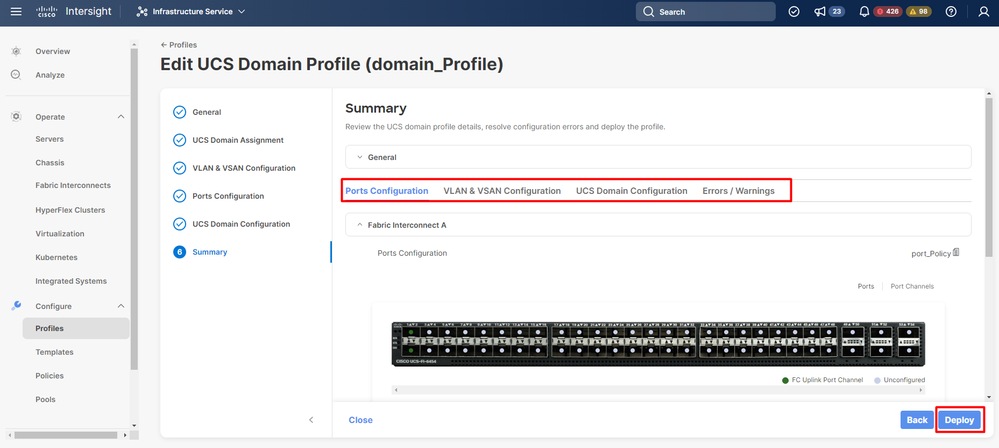Collapse the wizard steps panel arrow
Image resolution: width=999 pixels, height=448 pixels.
[x=311, y=420]
